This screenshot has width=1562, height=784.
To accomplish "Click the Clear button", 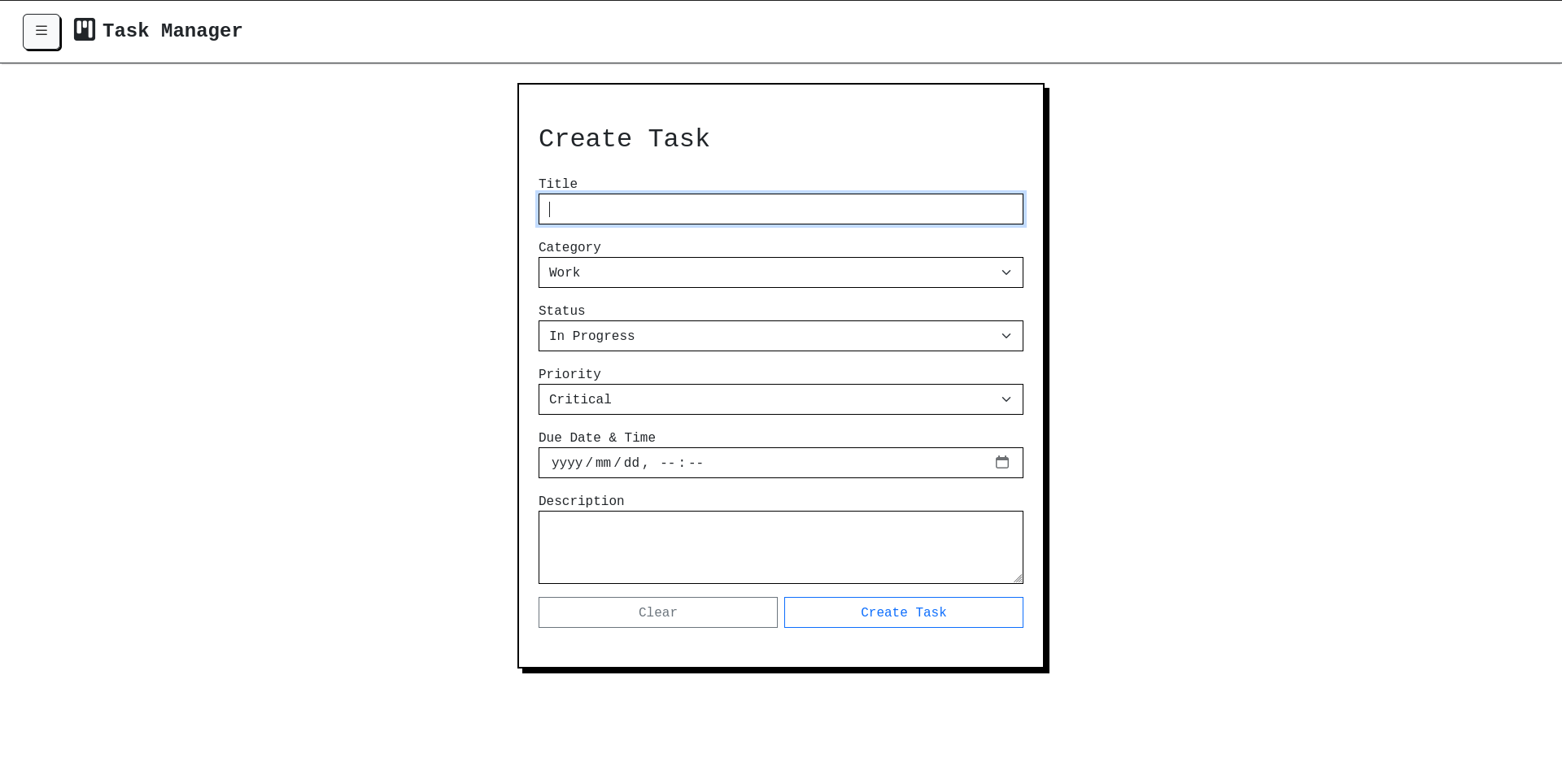I will click(657, 612).
